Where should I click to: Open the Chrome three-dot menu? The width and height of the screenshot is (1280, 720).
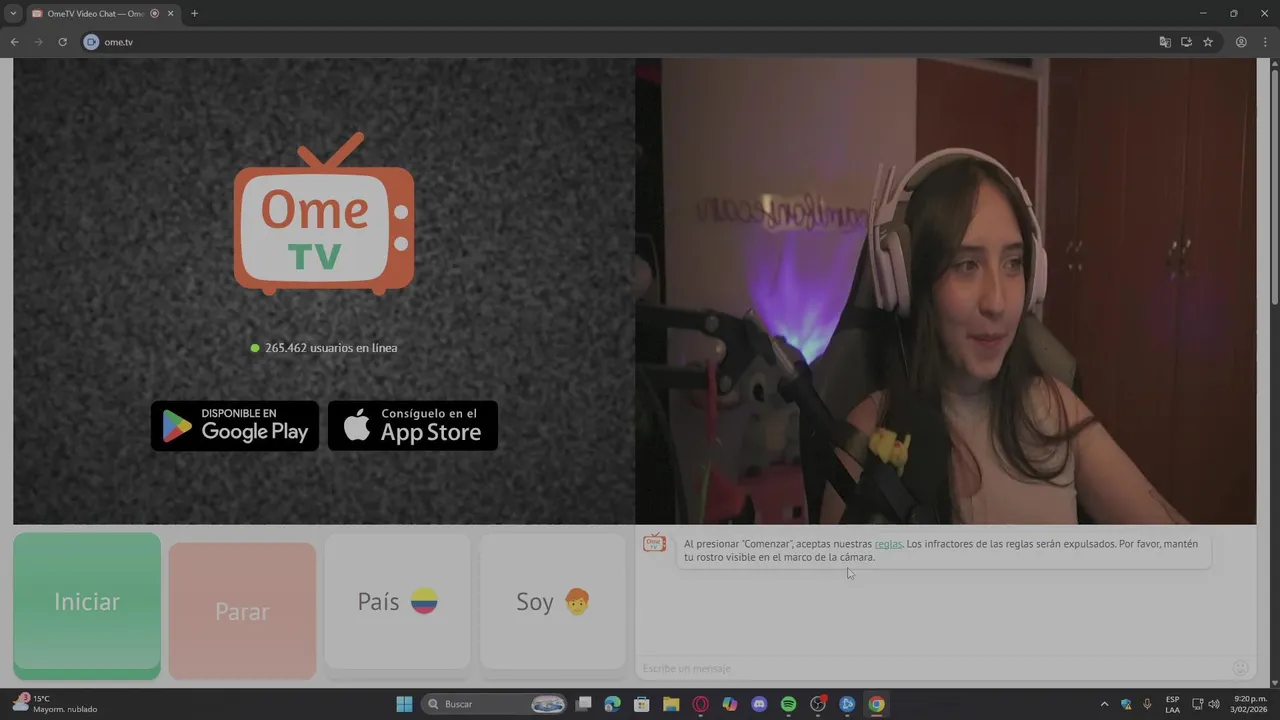(1265, 42)
